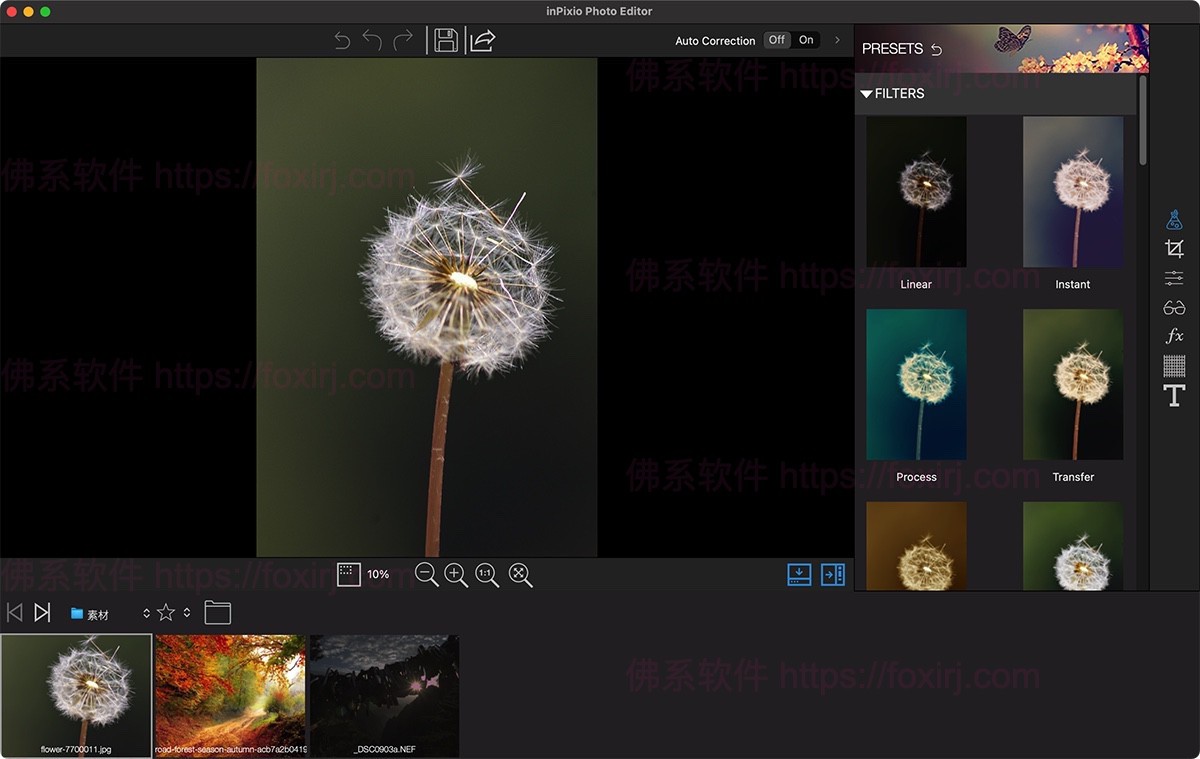Open the star rating filter dropdown
Viewport: 1200px width, 759px height.
(186, 613)
